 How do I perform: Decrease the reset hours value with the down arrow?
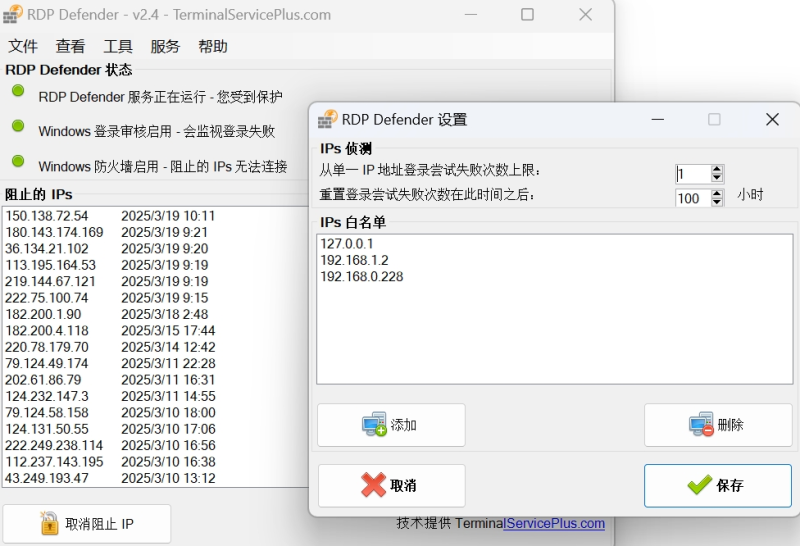coord(717,202)
